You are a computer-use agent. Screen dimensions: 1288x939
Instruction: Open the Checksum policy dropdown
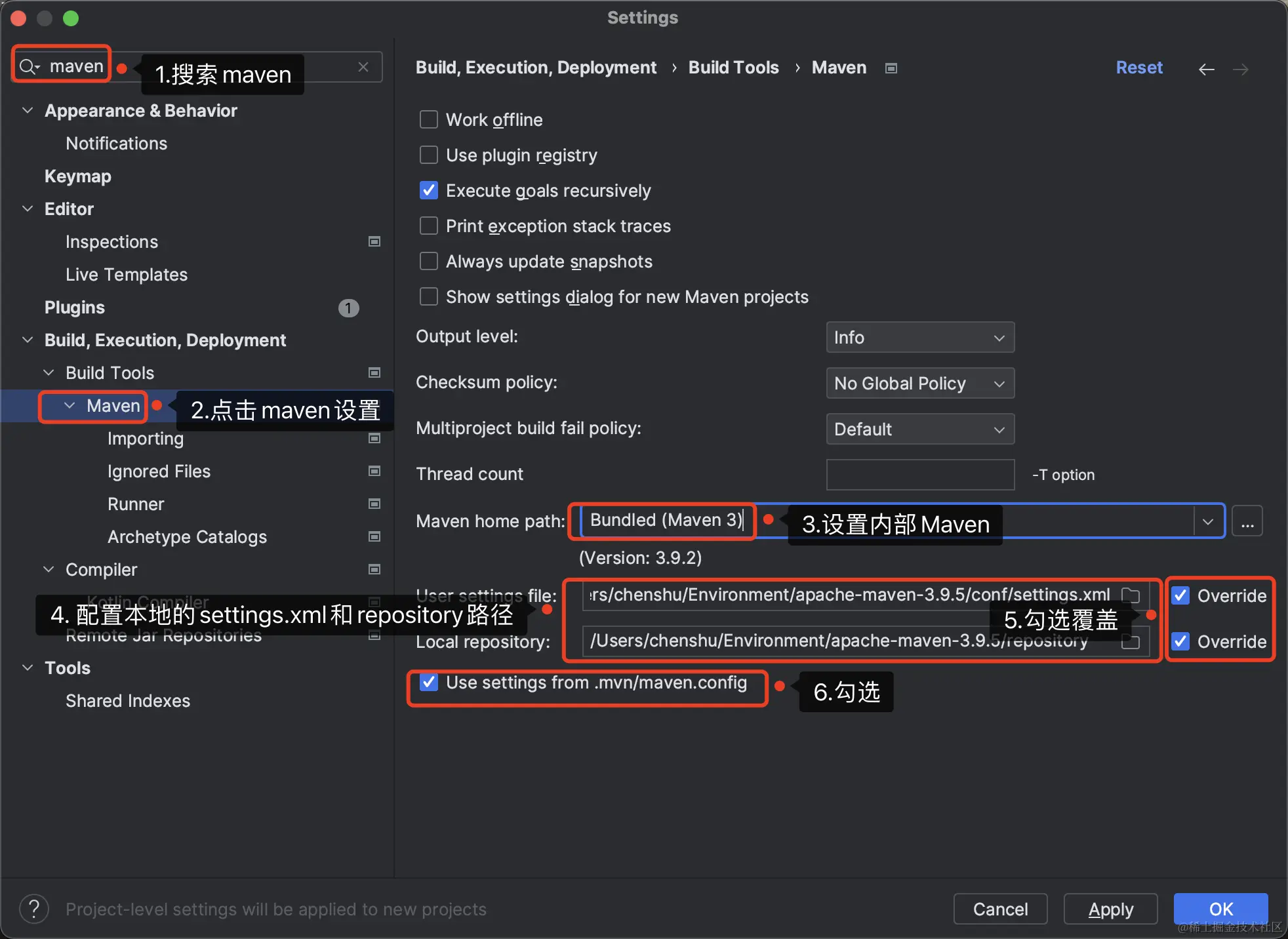[x=919, y=383]
